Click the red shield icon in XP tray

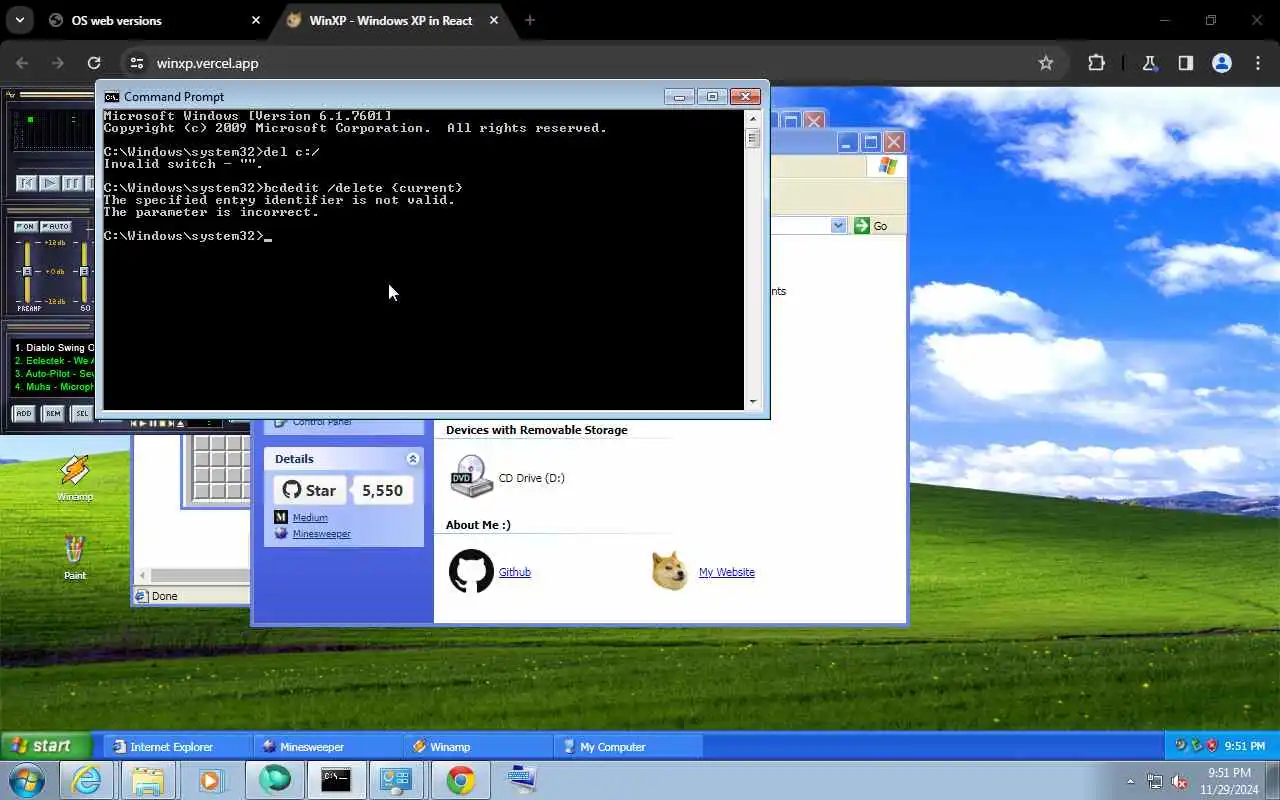pyautogui.click(x=1212, y=746)
